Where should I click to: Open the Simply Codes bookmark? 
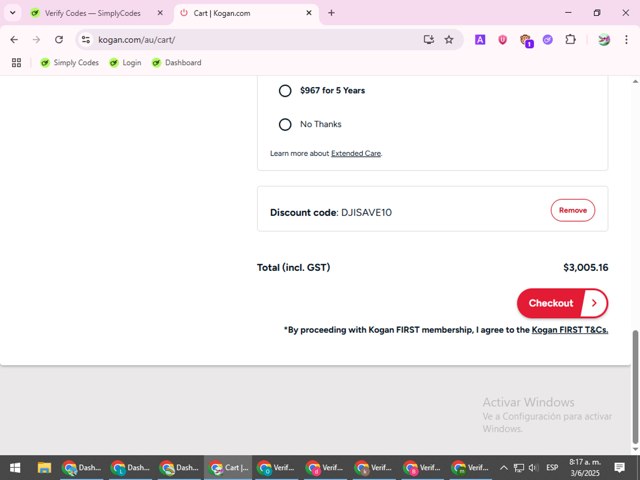69,62
